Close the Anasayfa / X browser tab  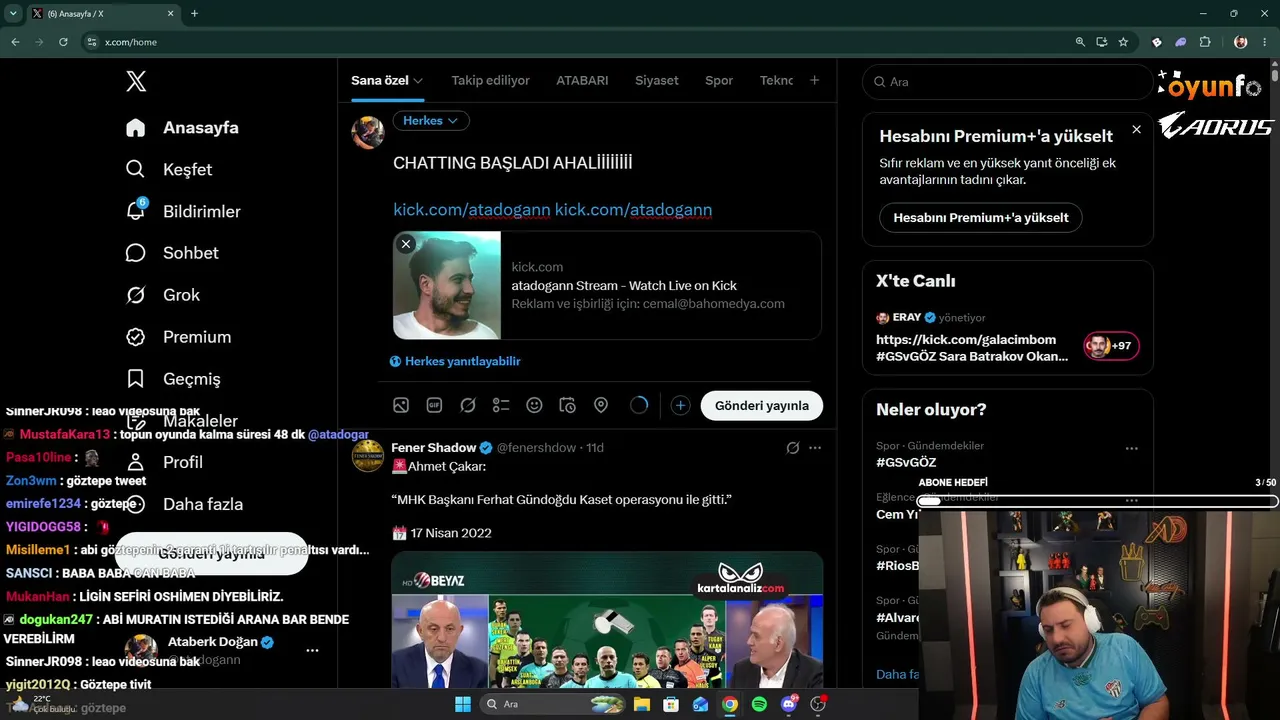point(171,14)
